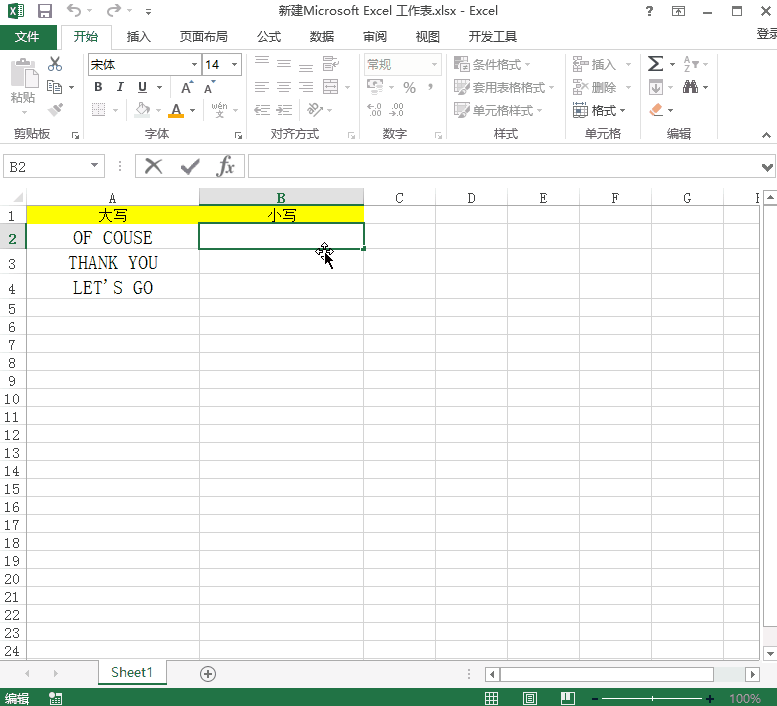Image resolution: width=777 pixels, height=706 pixels.
Task: Click the zoom in plus button
Action: [710, 699]
